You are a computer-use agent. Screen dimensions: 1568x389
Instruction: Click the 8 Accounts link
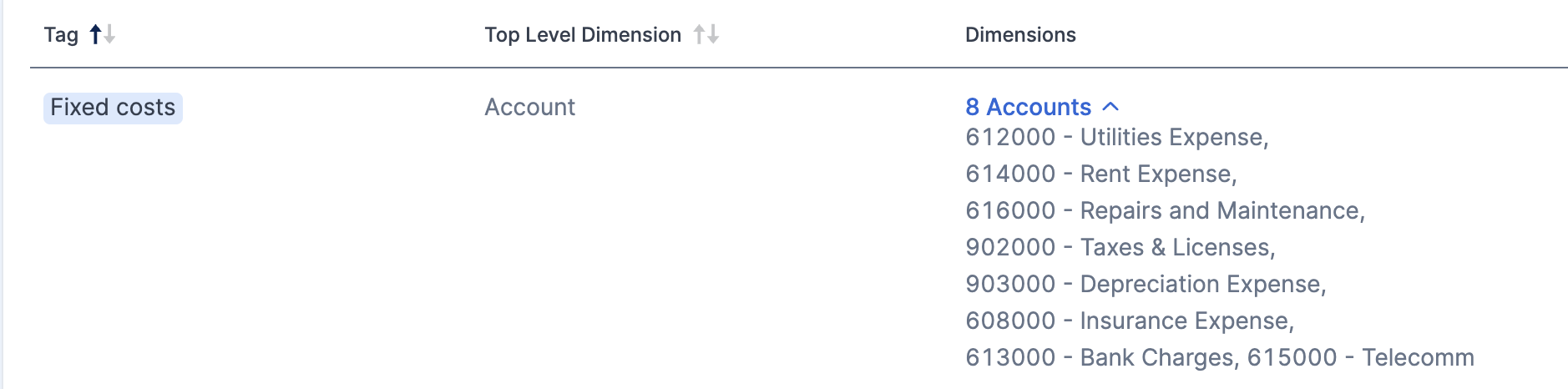click(1028, 107)
